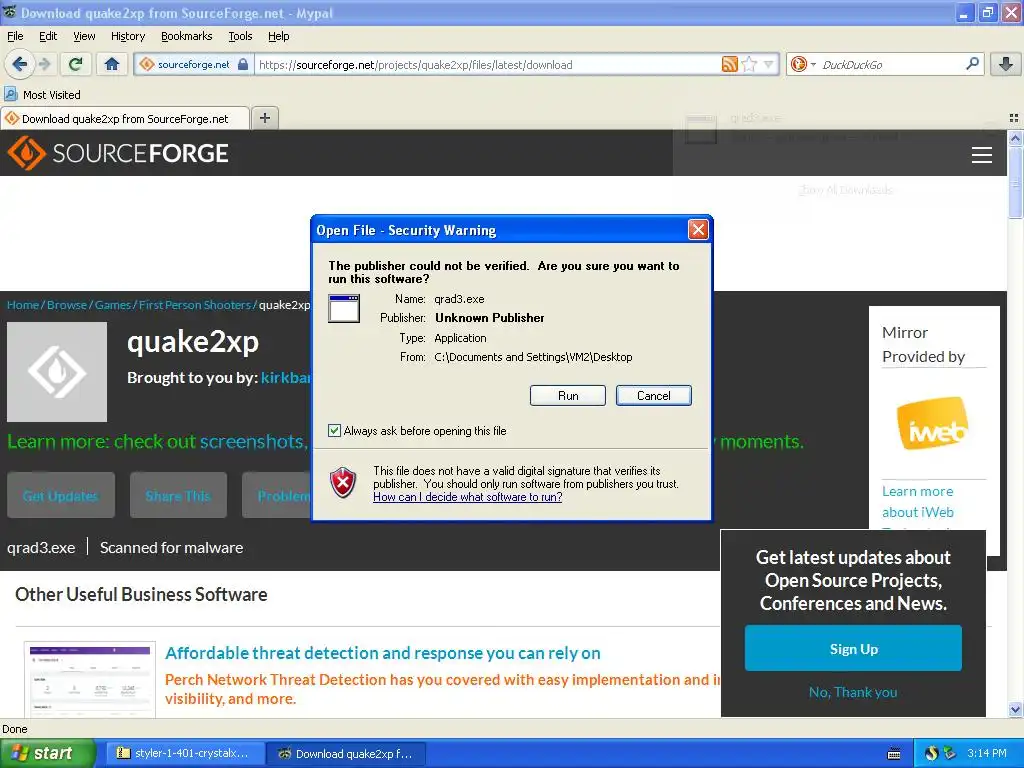The width and height of the screenshot is (1024, 768).
Task: Click the Games breadcrumb link
Action: coord(113,305)
